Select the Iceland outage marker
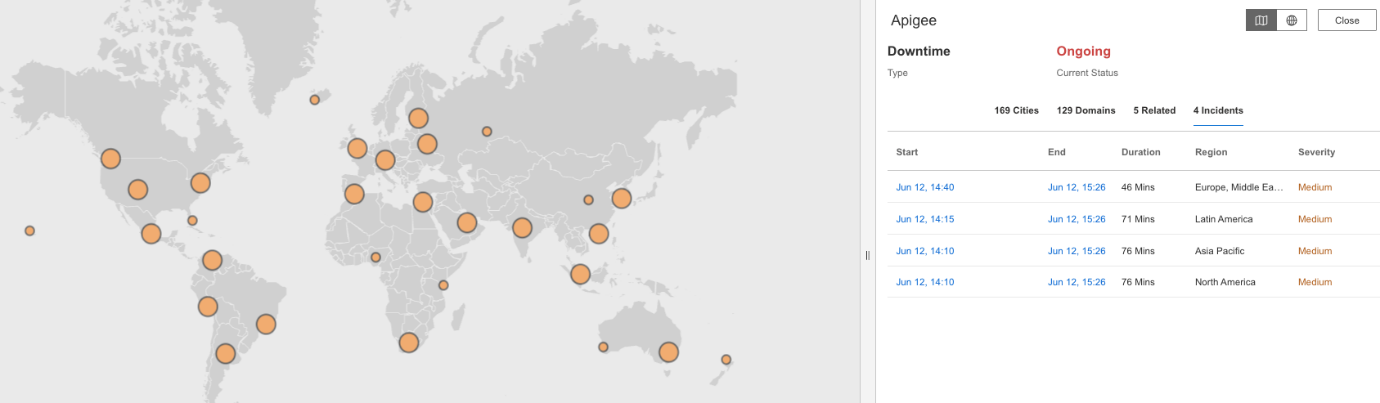Viewport: 1380px width, 403px height. click(x=314, y=100)
